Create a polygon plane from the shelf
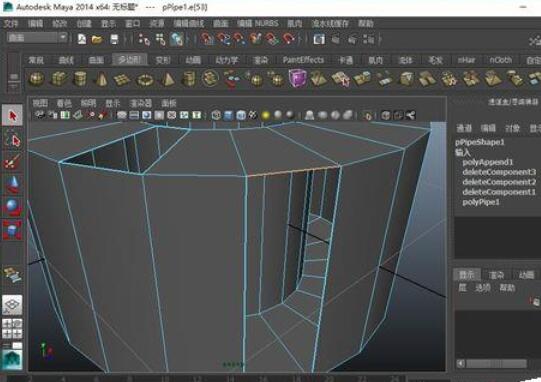The image size is (541, 382). pyautogui.click(x=121, y=80)
